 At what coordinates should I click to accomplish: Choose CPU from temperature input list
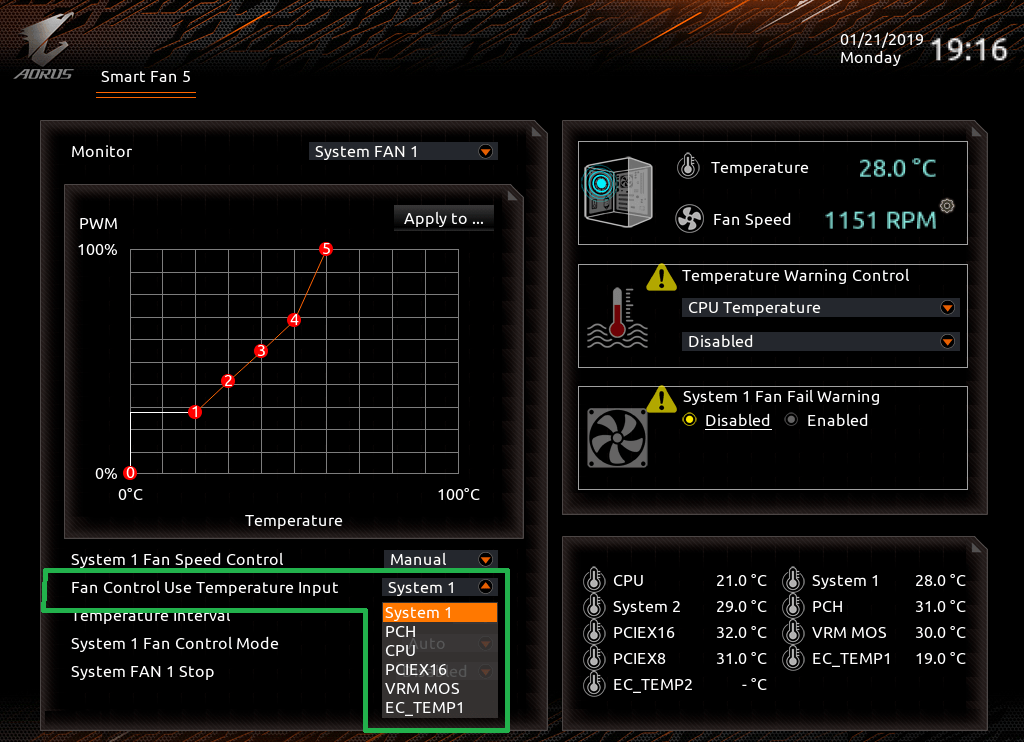click(440, 651)
